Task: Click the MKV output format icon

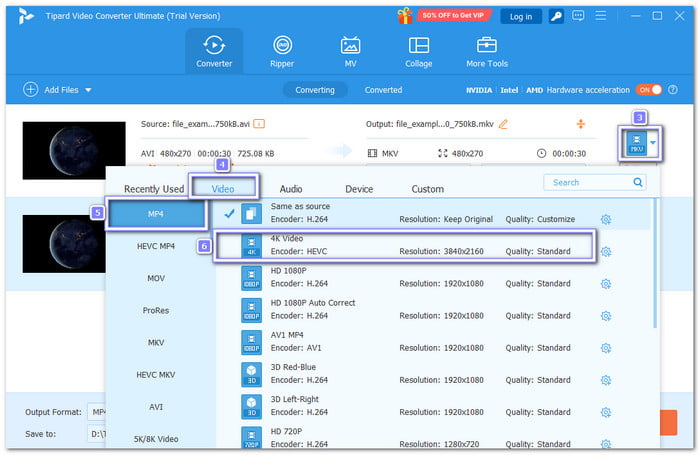Action: pos(637,143)
